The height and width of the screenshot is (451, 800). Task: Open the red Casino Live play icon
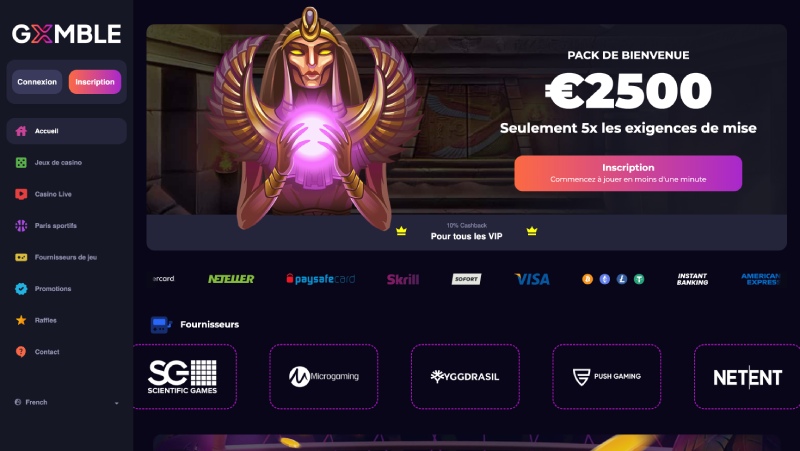pos(21,194)
